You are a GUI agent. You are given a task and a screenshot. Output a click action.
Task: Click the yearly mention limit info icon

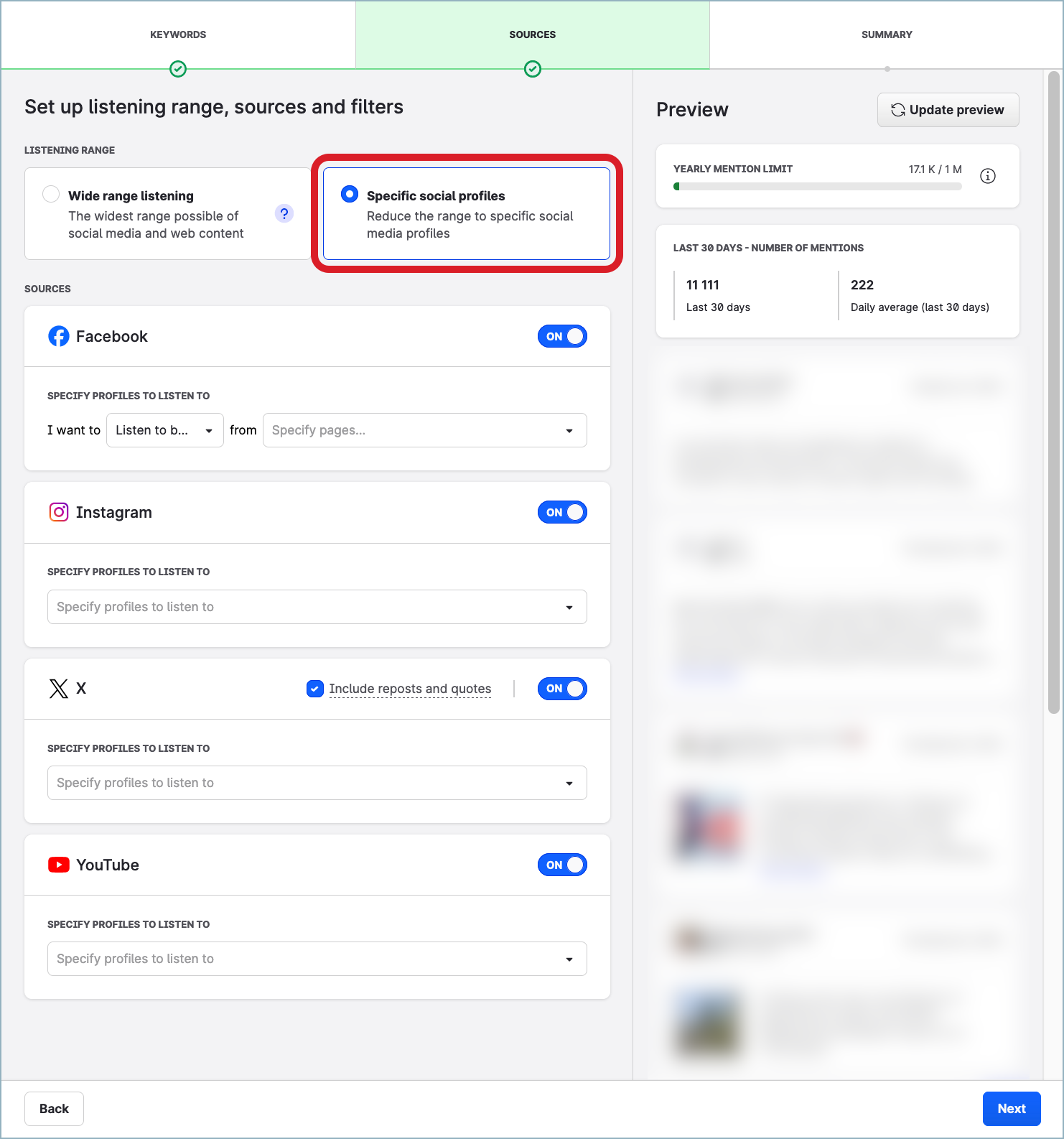(988, 176)
